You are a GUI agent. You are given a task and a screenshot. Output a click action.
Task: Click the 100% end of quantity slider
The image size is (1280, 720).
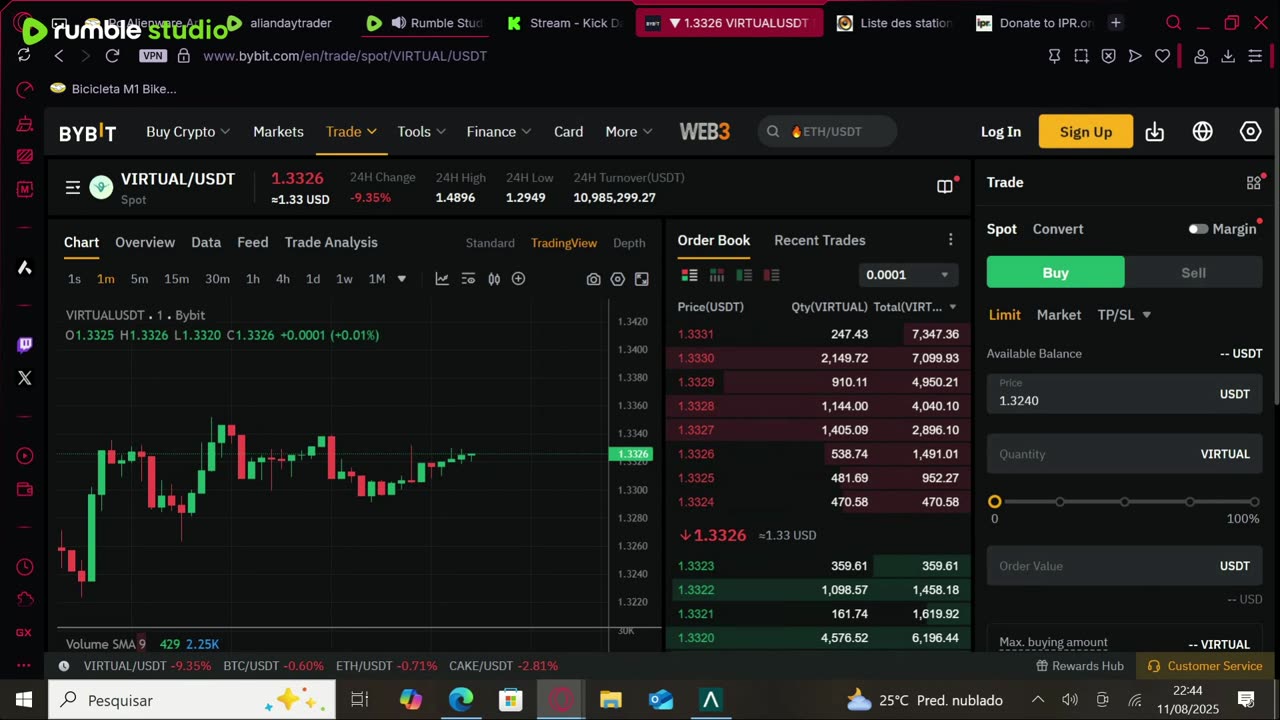[1255, 502]
